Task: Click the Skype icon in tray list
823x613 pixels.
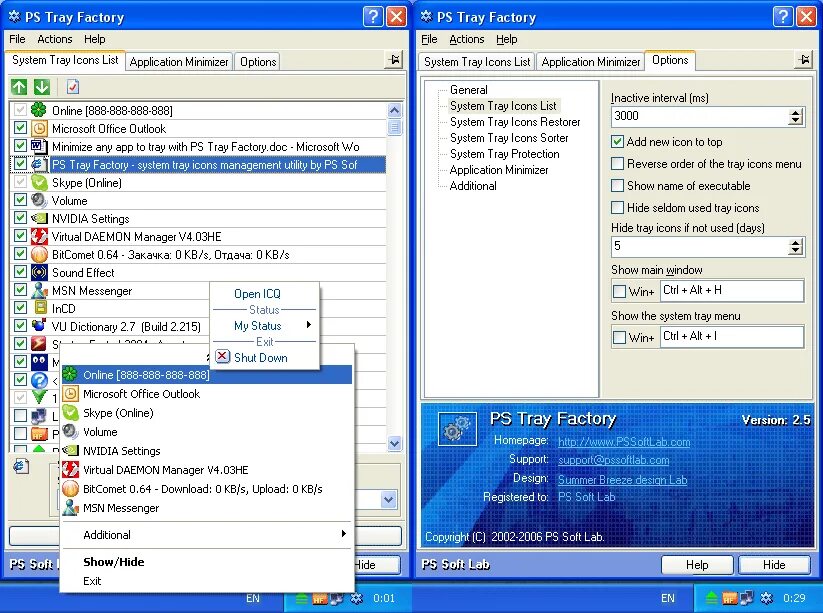Action: click(x=39, y=183)
